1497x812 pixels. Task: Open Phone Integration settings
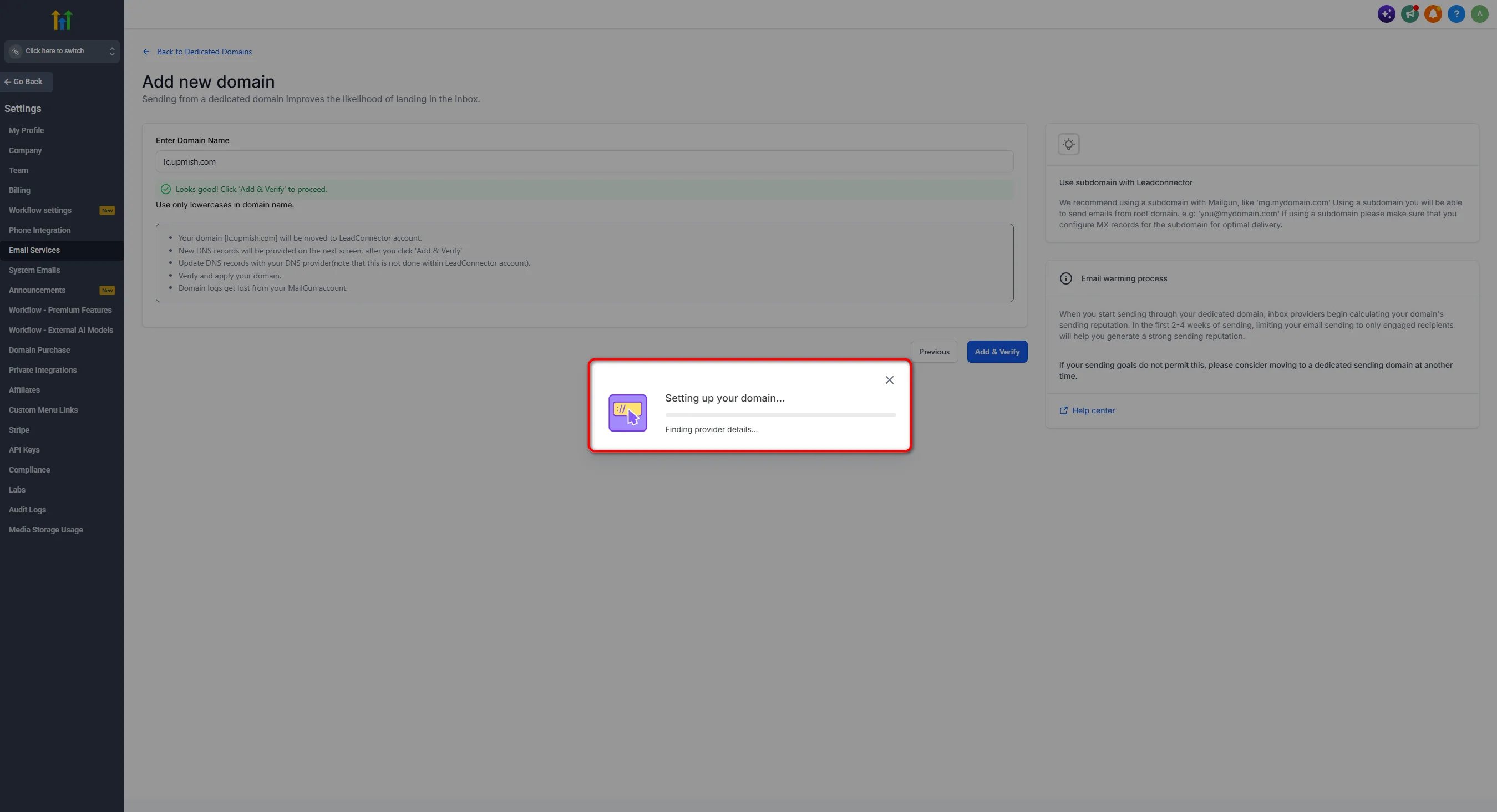click(62, 230)
